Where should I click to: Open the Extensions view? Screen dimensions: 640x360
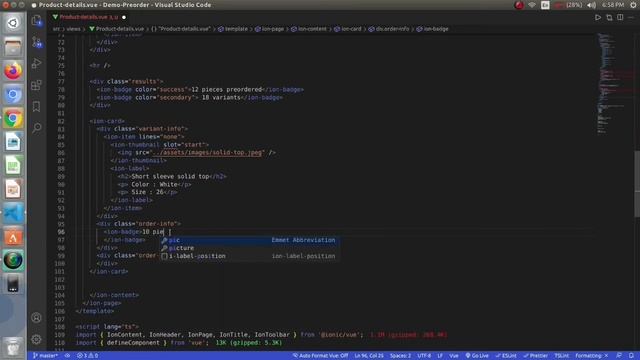37,84
